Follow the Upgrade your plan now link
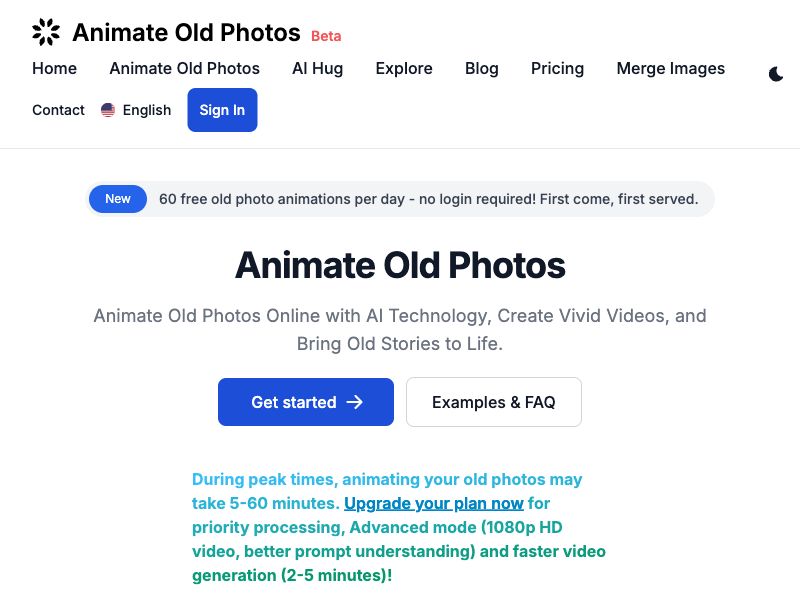 (434, 503)
